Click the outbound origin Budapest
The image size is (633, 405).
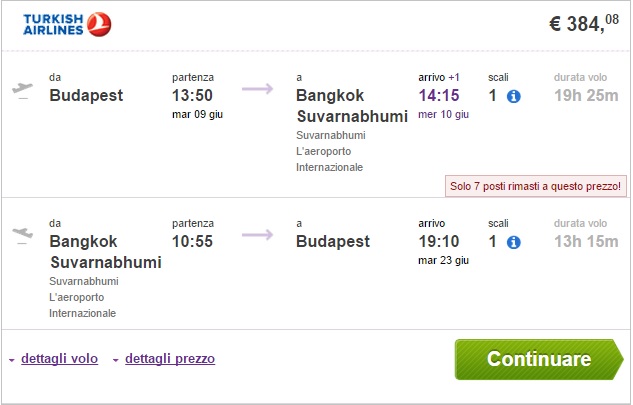[86, 96]
